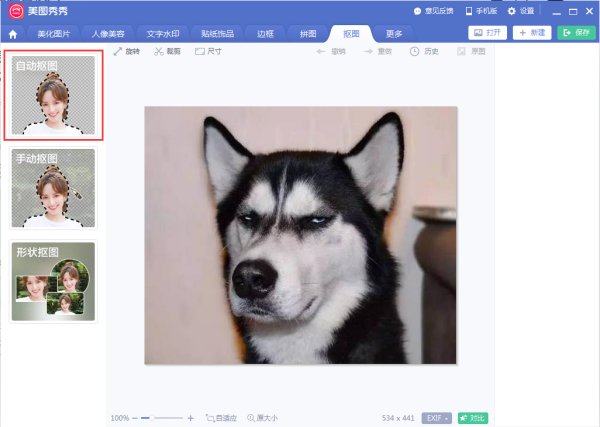Select the 抠图 tab

351,34
